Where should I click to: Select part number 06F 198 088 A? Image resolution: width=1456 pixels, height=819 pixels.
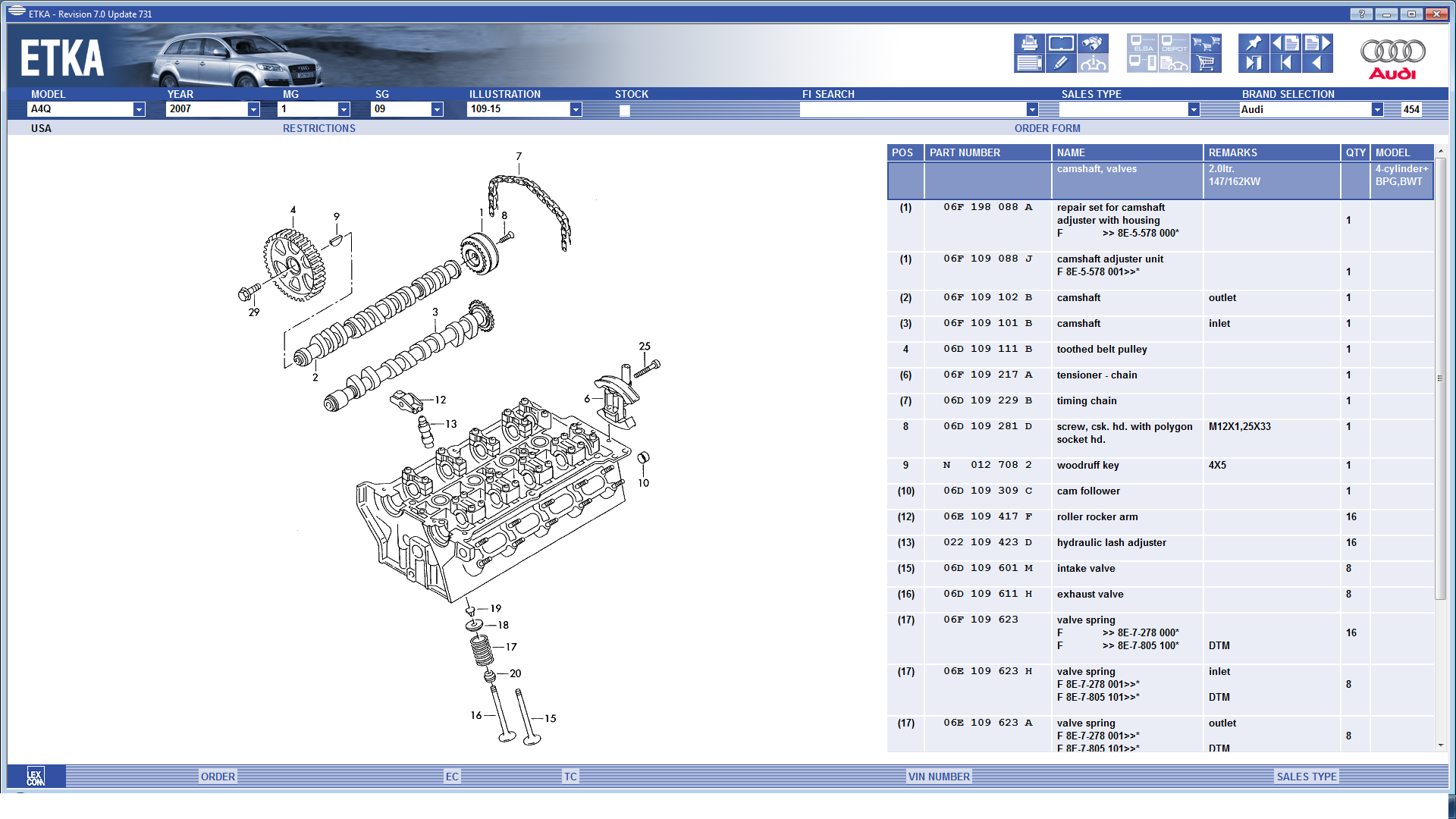[x=987, y=207]
